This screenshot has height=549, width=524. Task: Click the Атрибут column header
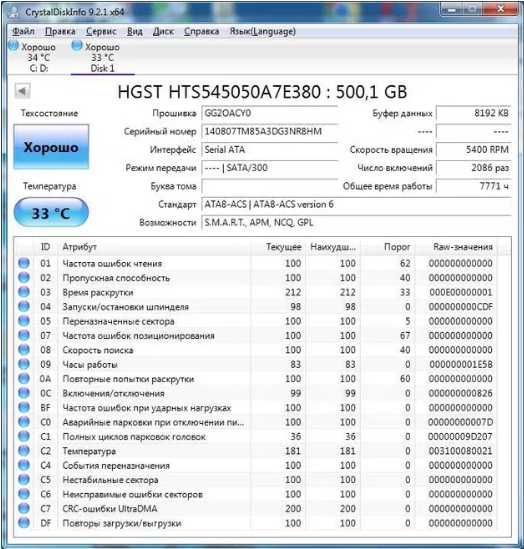[x=154, y=247]
